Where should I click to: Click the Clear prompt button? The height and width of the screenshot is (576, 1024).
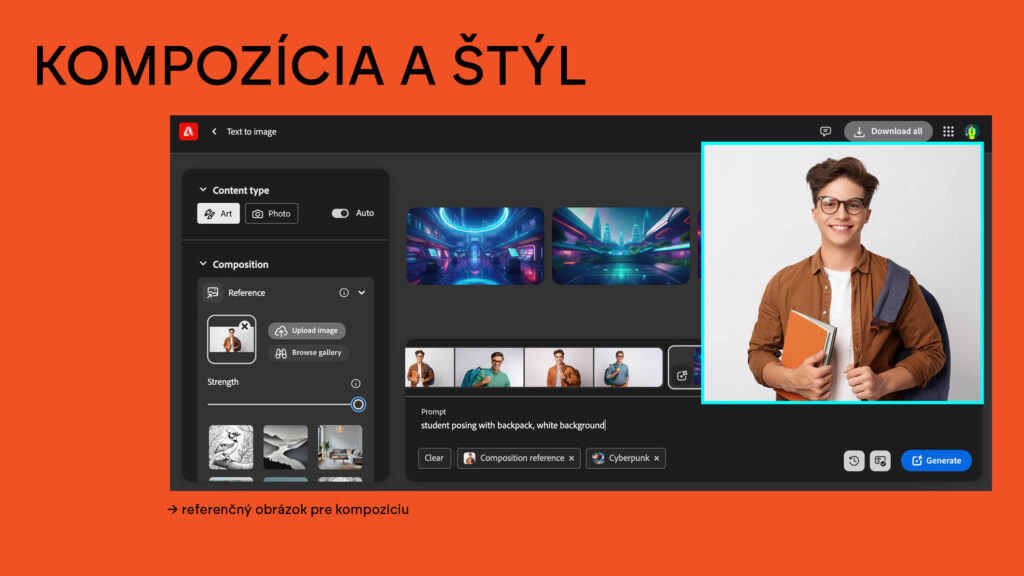tap(434, 458)
